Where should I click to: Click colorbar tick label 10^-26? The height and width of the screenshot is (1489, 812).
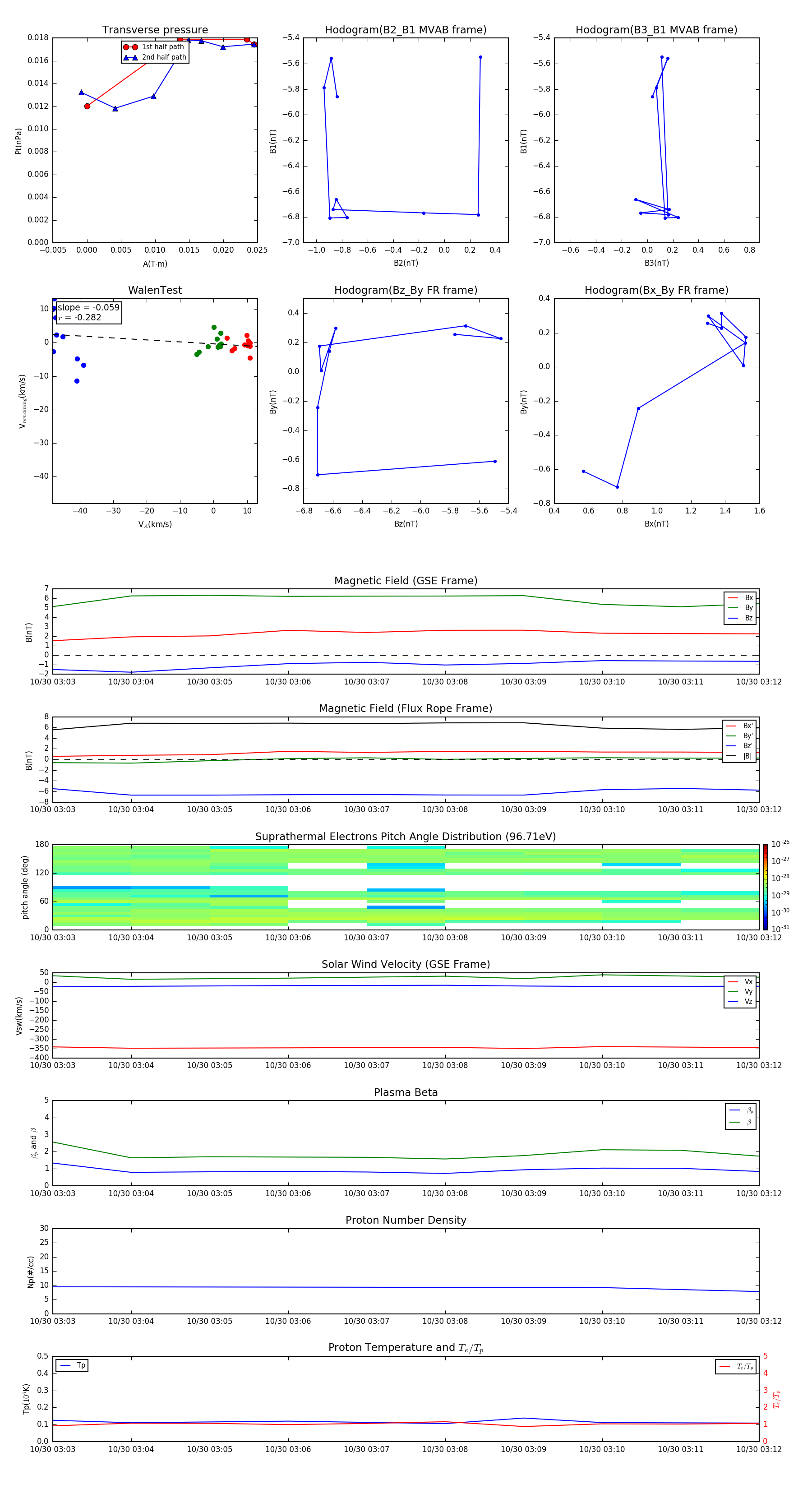[780, 844]
